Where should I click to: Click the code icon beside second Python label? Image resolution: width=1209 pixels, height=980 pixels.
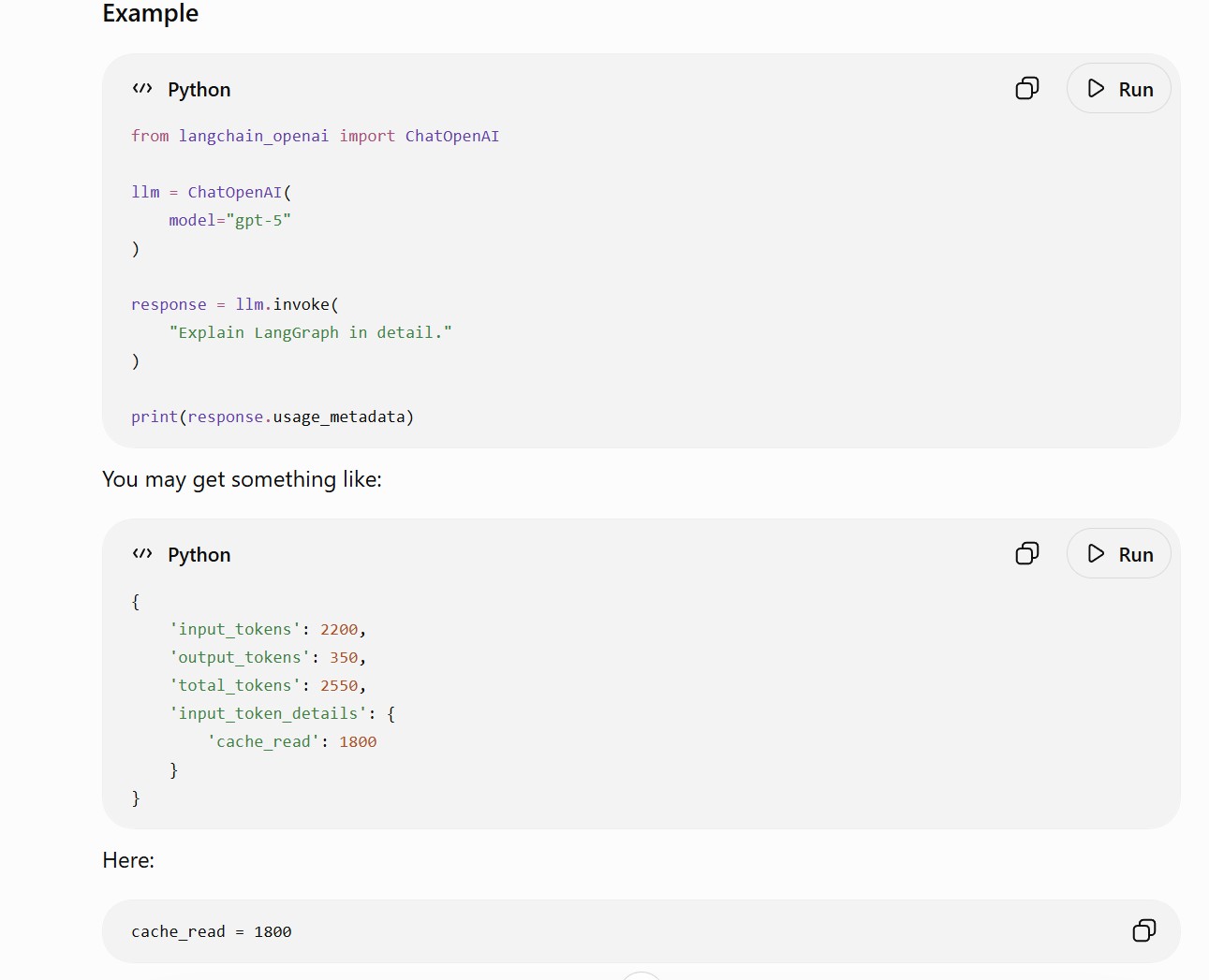coord(142,554)
